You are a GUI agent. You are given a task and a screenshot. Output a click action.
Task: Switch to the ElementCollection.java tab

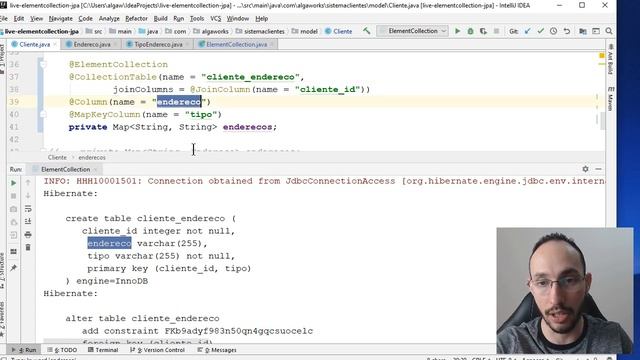236,44
